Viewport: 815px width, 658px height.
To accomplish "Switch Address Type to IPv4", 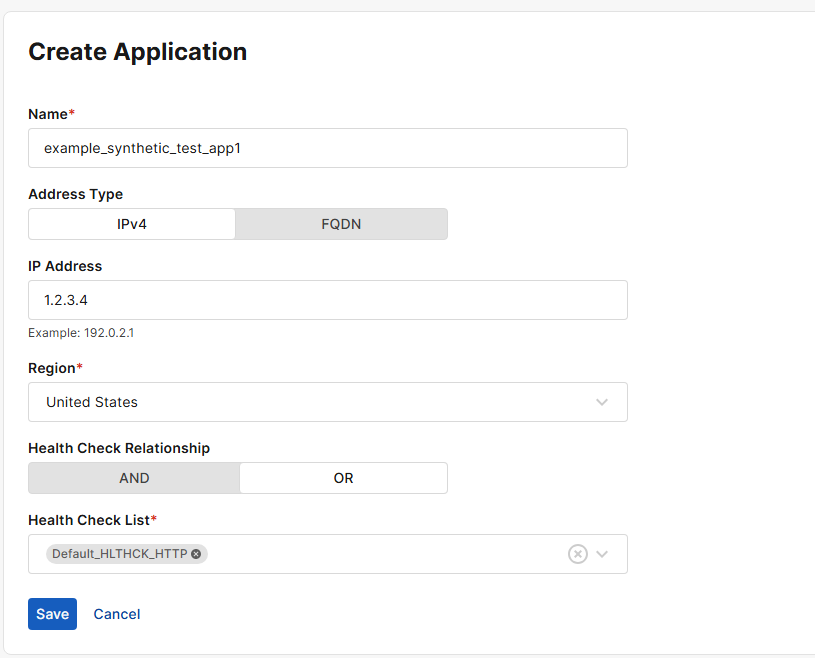I will click(x=132, y=224).
